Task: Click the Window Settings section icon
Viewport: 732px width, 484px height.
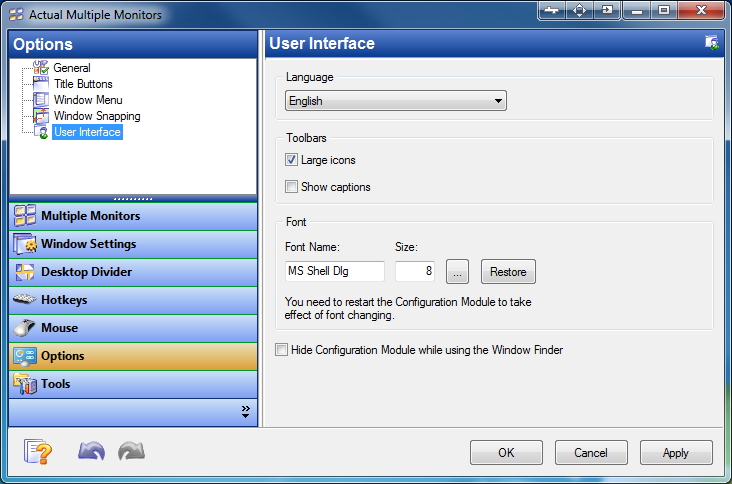Action: click(x=25, y=244)
